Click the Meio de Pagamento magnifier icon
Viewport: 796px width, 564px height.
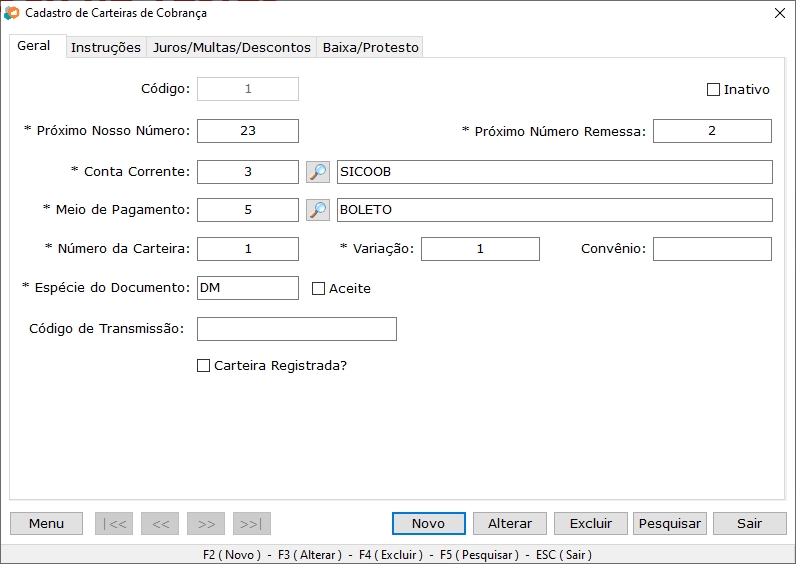(317, 210)
